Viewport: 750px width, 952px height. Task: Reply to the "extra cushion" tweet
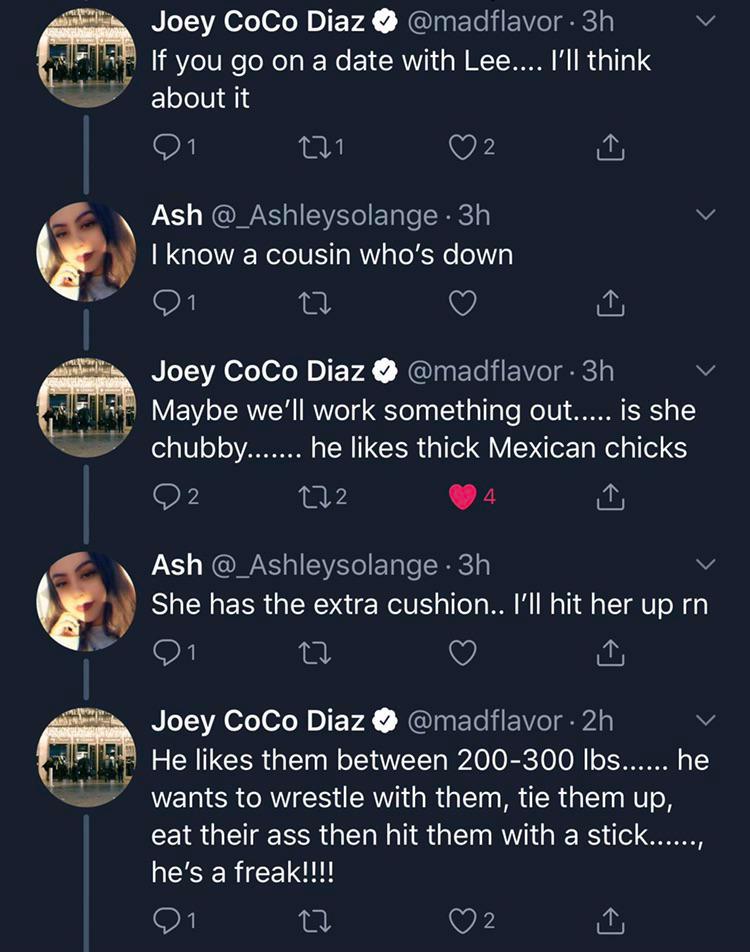(166, 651)
